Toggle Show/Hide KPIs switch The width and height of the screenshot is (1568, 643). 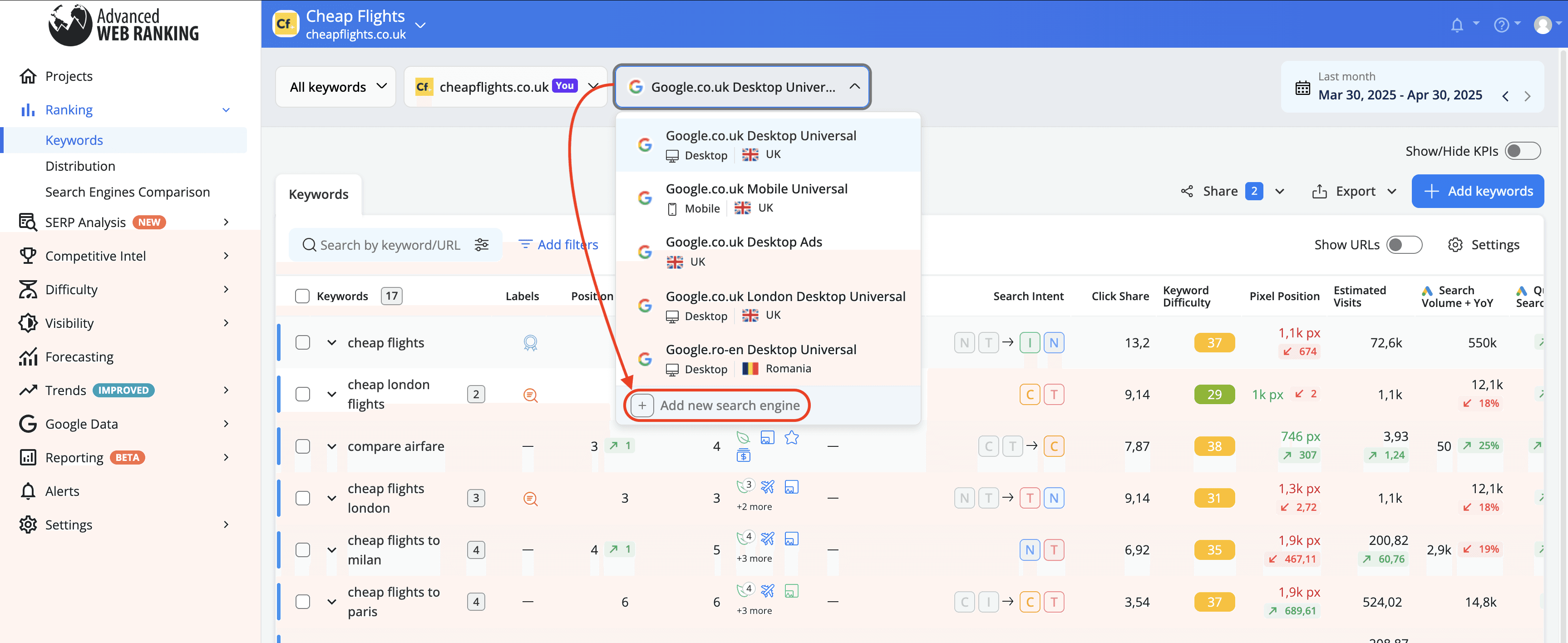pyautogui.click(x=1522, y=151)
